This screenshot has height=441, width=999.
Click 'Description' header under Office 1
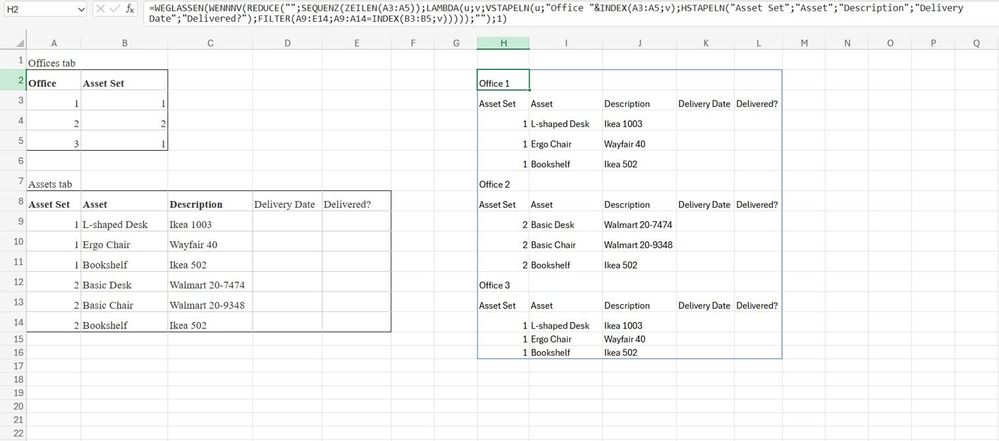click(x=640, y=100)
